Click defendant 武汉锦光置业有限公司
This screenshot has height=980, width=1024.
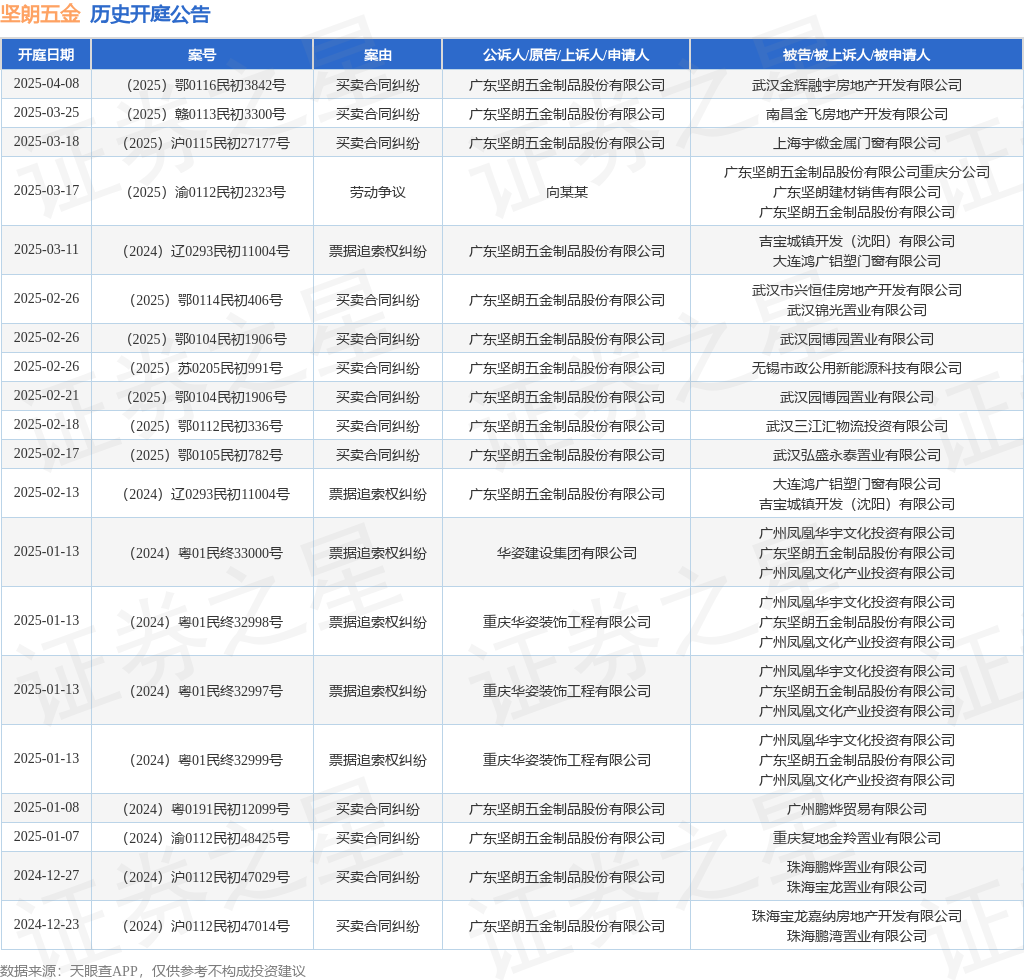pyautogui.click(x=857, y=310)
